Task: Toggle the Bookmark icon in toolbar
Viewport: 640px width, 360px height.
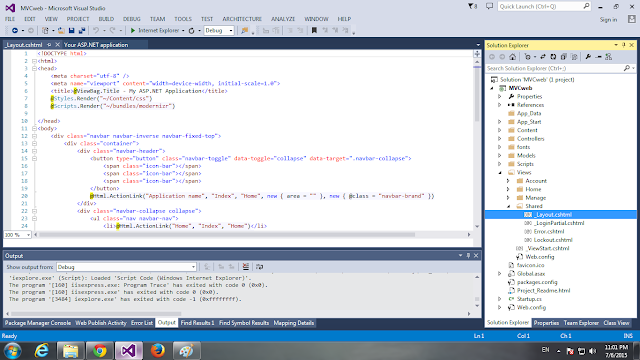Action: click(314, 31)
